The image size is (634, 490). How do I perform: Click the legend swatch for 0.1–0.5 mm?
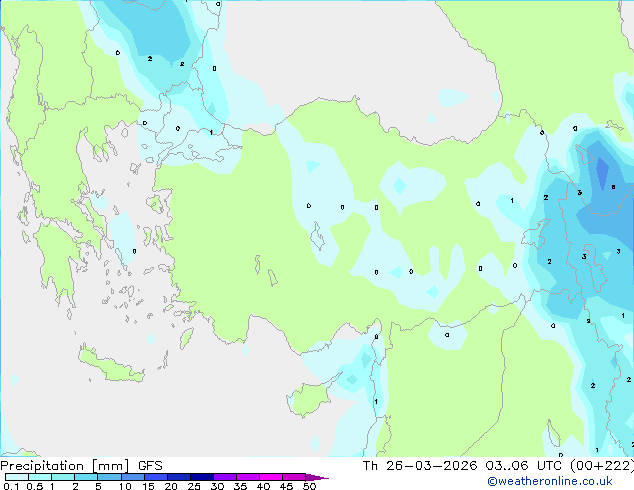tap(17, 477)
